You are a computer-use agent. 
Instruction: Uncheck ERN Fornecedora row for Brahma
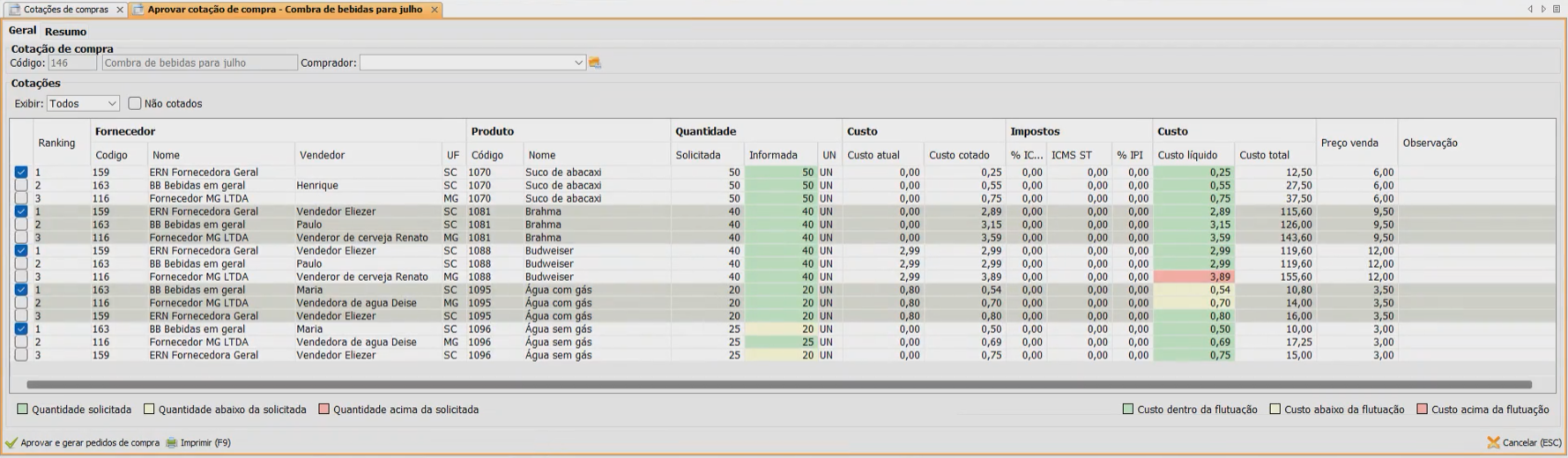coord(21,211)
